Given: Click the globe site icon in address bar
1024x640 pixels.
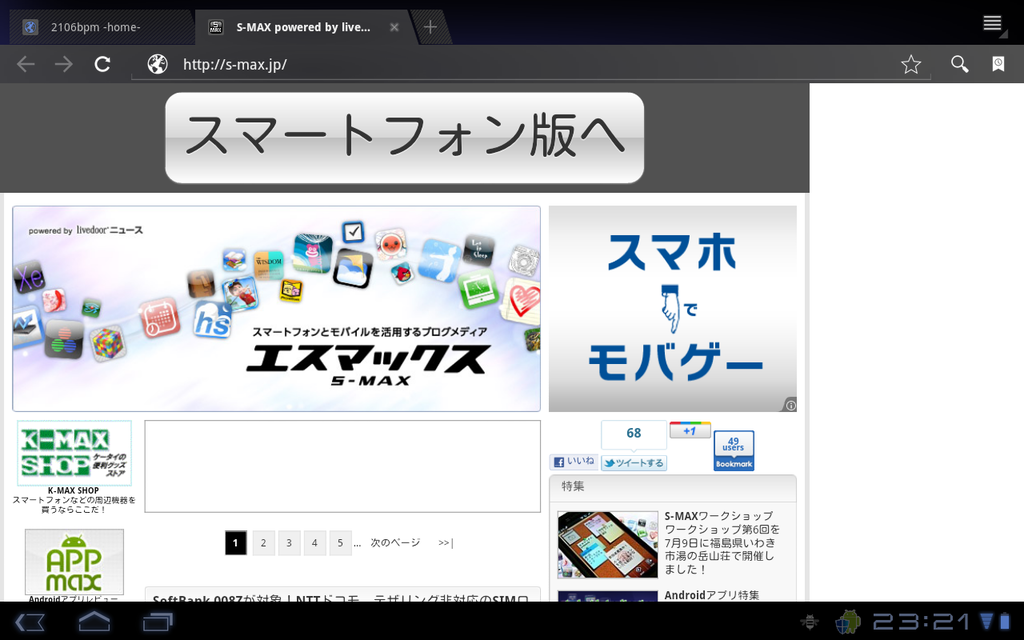Looking at the screenshot, I should pyautogui.click(x=157, y=64).
